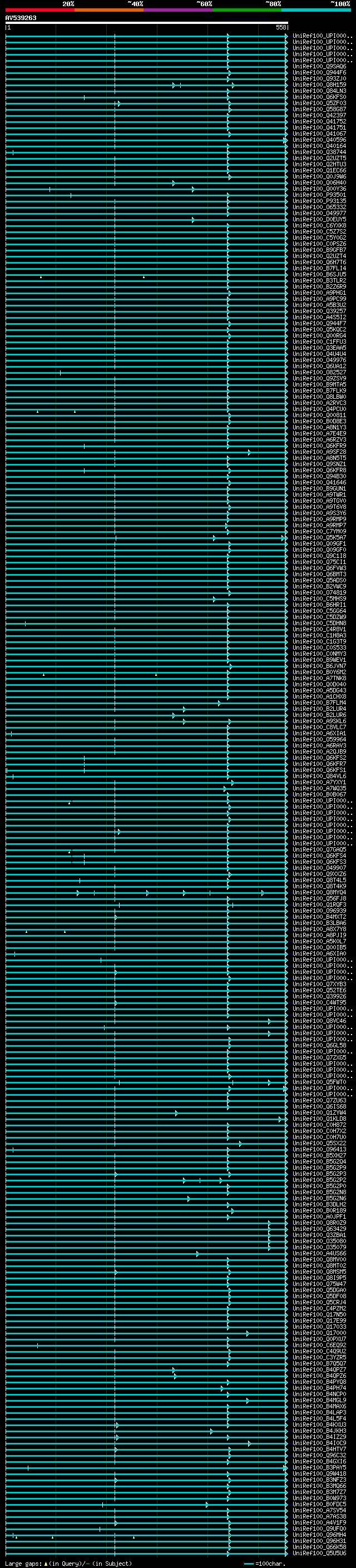Select label UniRef100_Q40596
Image resolution: width=356 pixels, height=1568 pixels.
click(x=319, y=140)
